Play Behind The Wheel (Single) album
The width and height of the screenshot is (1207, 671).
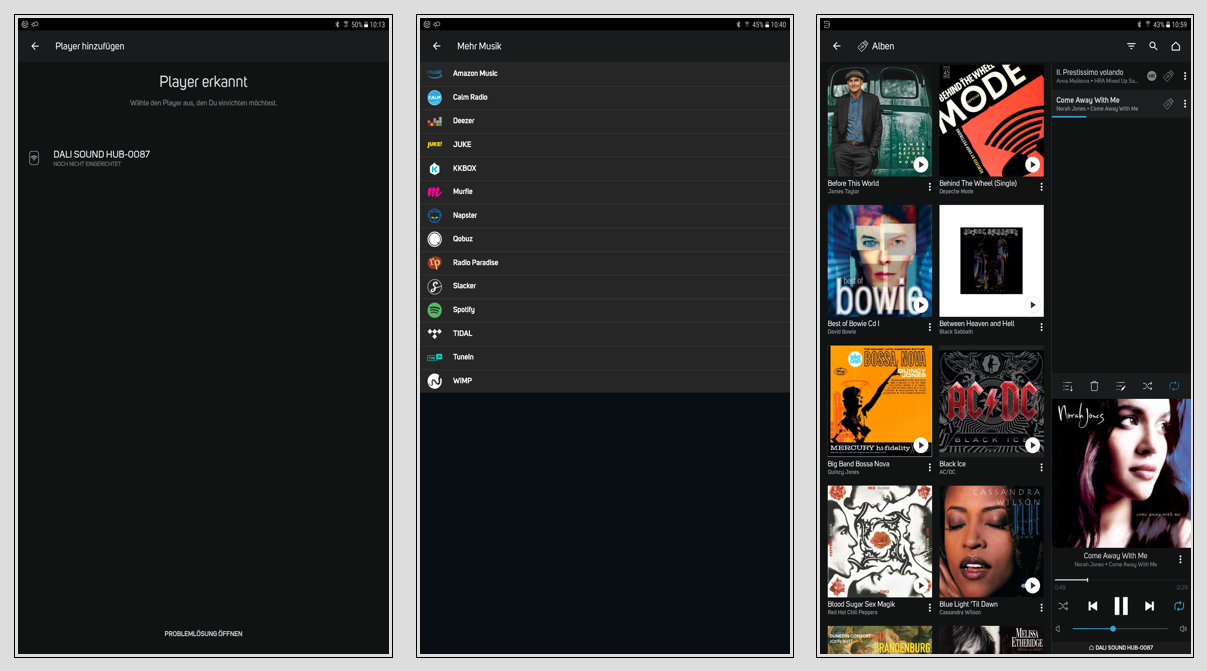(x=1032, y=165)
